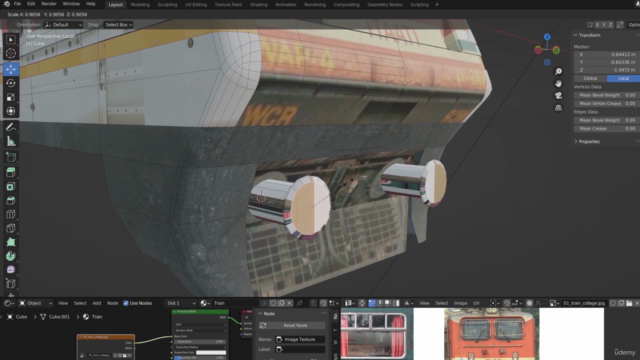The width and height of the screenshot is (640, 360).
Task: Add a new workspace with plus tab
Action: [437, 4]
